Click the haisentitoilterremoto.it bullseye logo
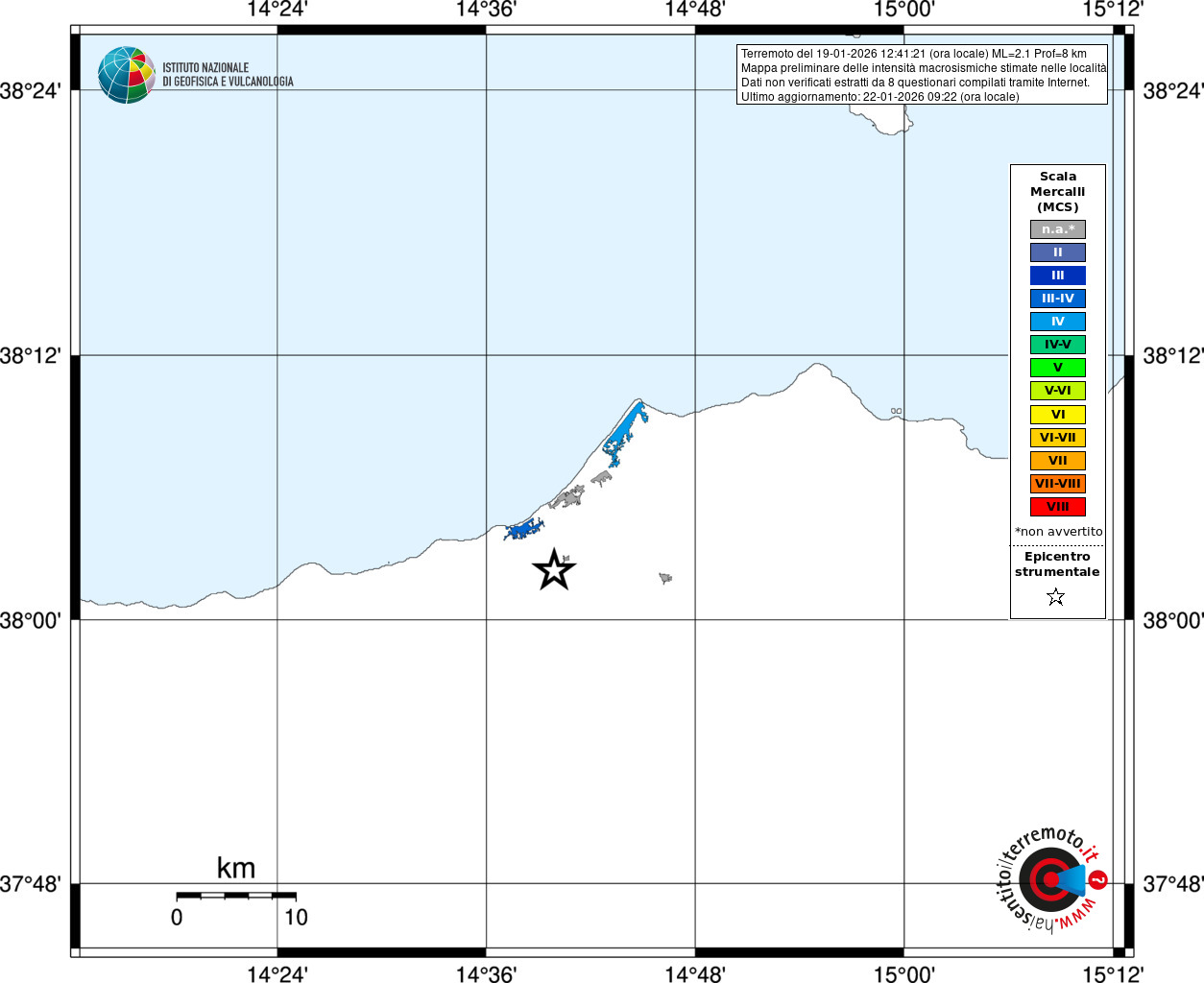 click(1051, 878)
